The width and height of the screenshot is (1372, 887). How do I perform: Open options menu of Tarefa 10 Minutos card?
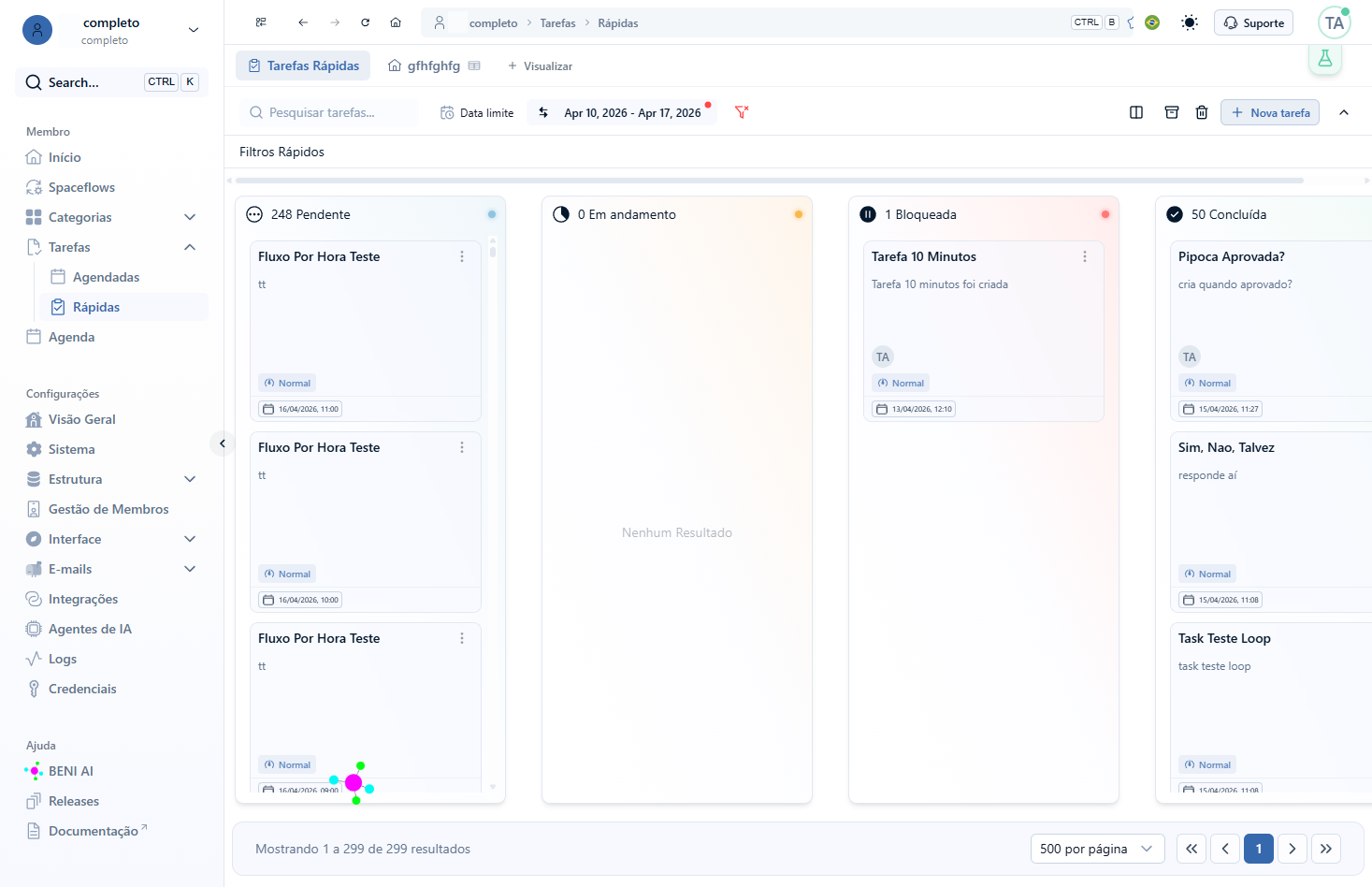click(1085, 256)
